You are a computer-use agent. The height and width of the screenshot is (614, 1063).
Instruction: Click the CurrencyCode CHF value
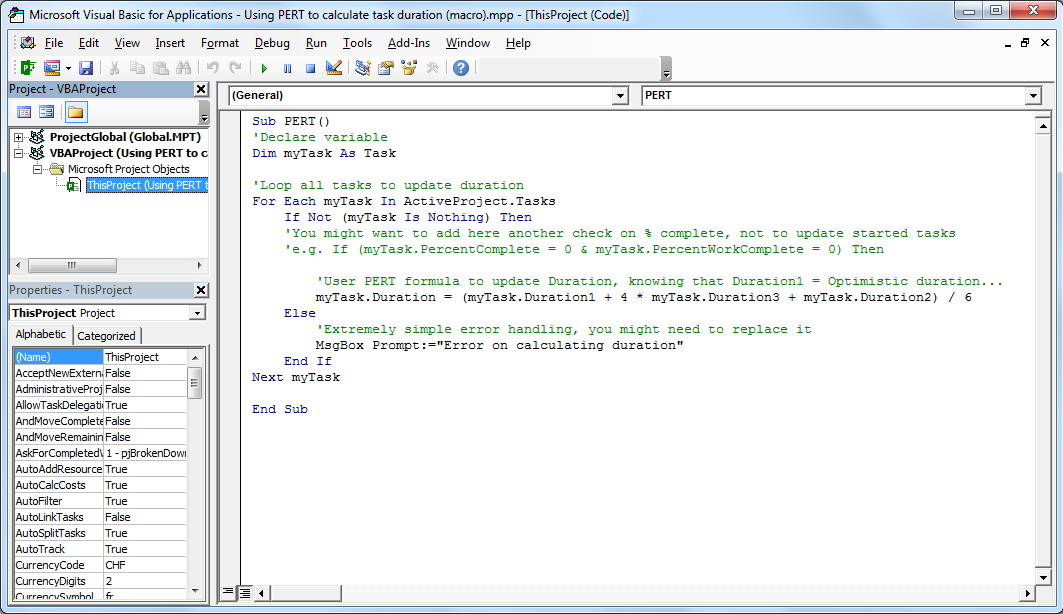click(x=144, y=565)
